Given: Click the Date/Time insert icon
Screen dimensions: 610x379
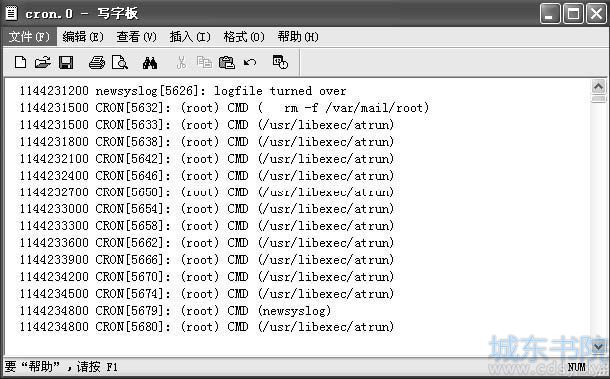Looking at the screenshot, I should click(x=280, y=62).
